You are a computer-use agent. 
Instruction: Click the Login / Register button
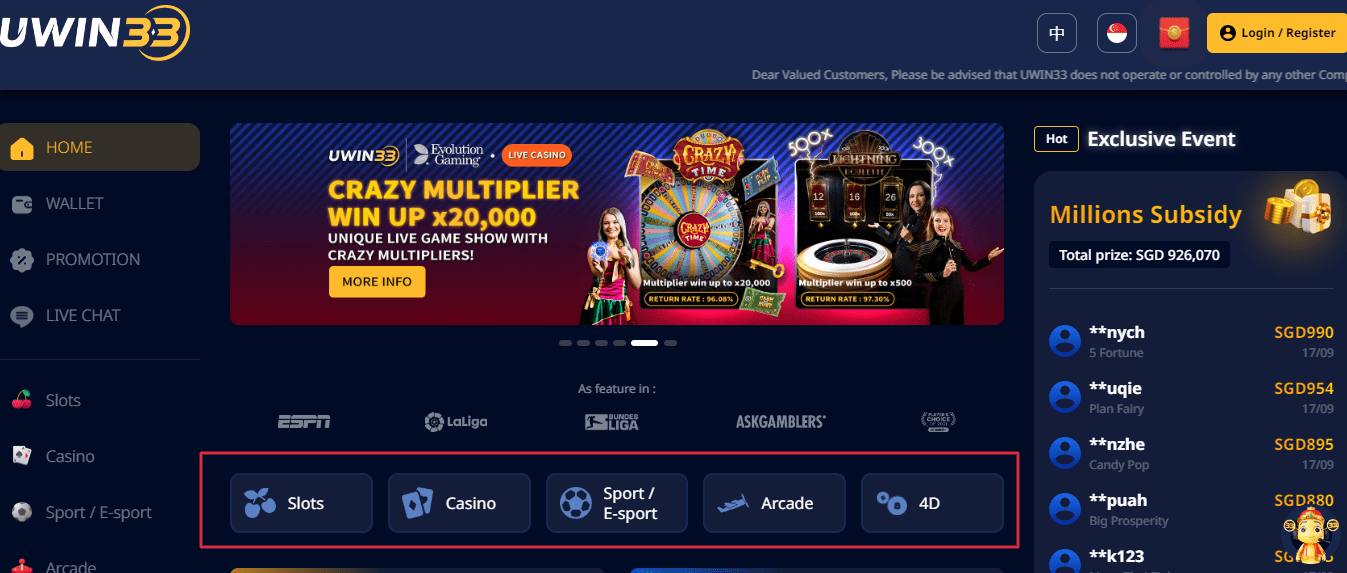pyautogui.click(x=1276, y=33)
